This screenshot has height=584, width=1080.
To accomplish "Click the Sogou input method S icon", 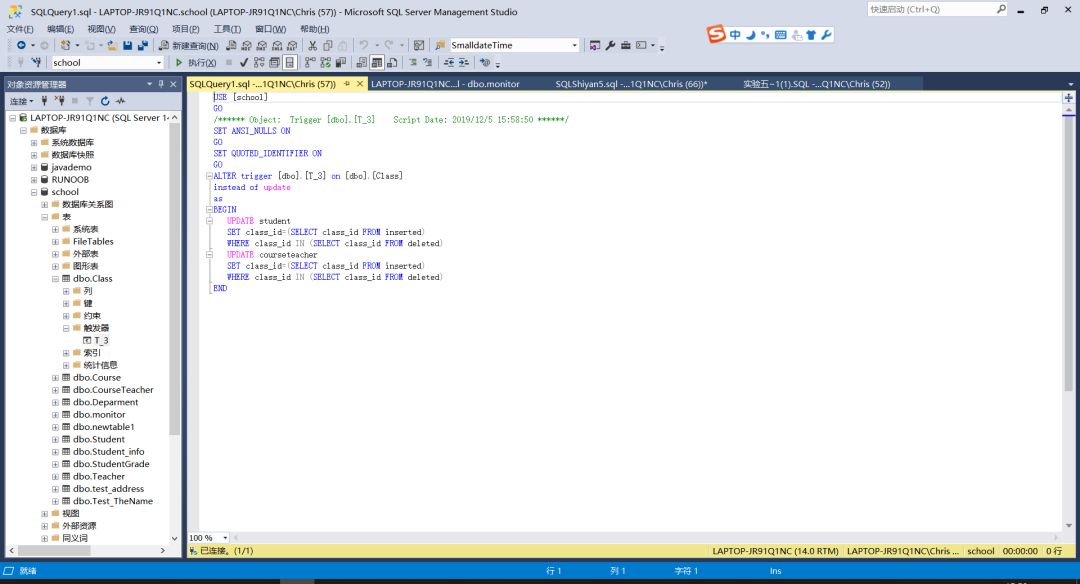I will 716,35.
